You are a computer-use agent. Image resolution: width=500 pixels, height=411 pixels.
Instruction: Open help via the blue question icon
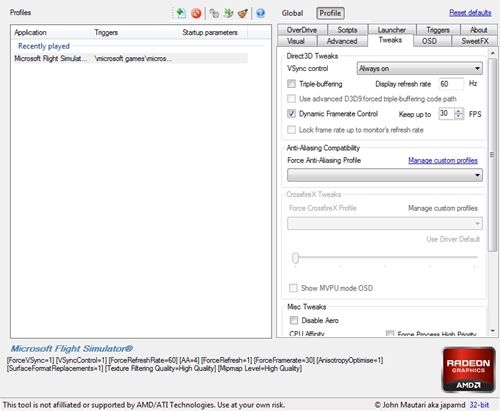point(261,13)
